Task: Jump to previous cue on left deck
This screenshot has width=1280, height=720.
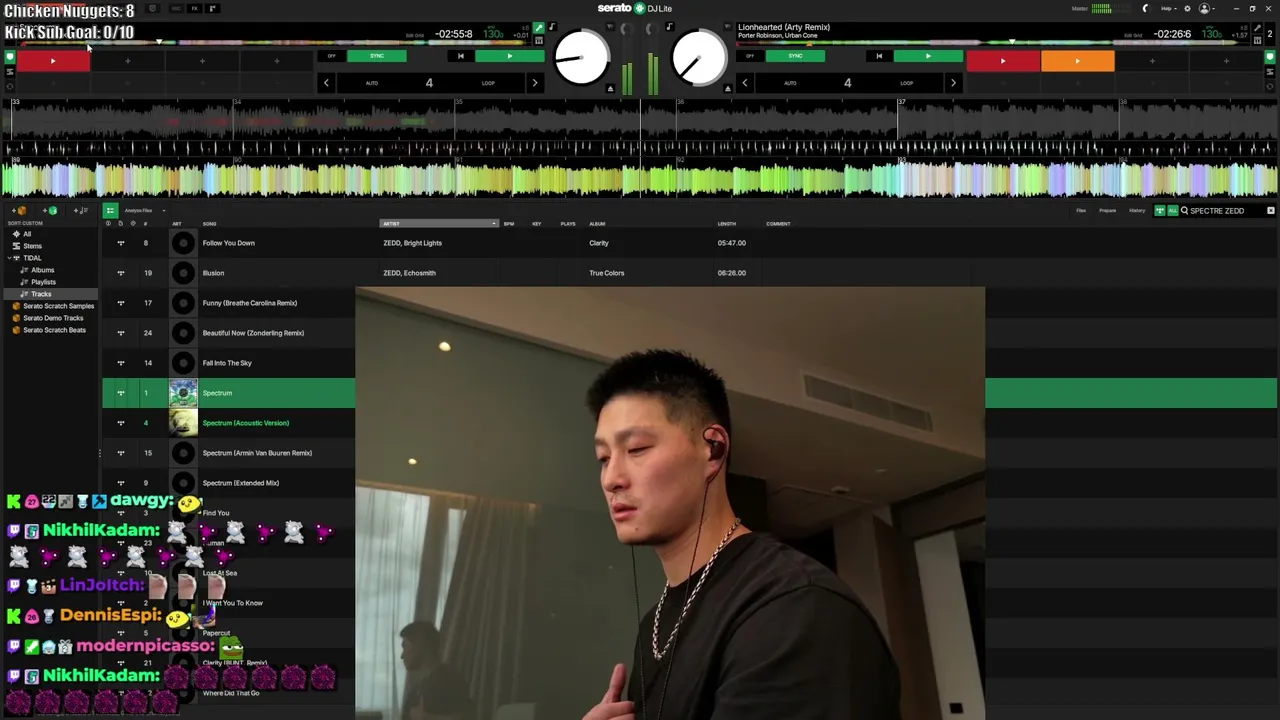Action: (460, 56)
